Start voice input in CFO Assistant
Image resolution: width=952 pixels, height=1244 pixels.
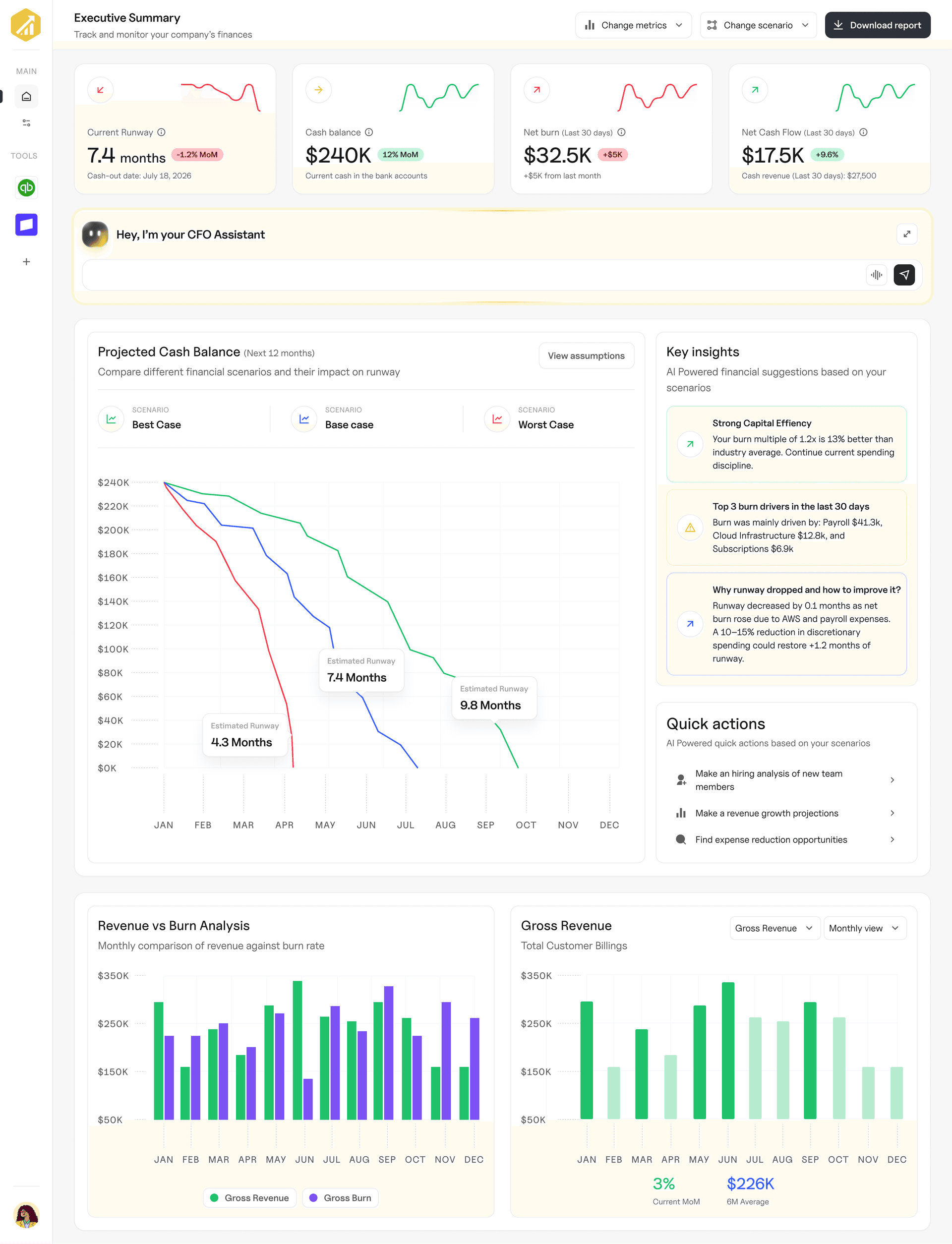coord(877,275)
